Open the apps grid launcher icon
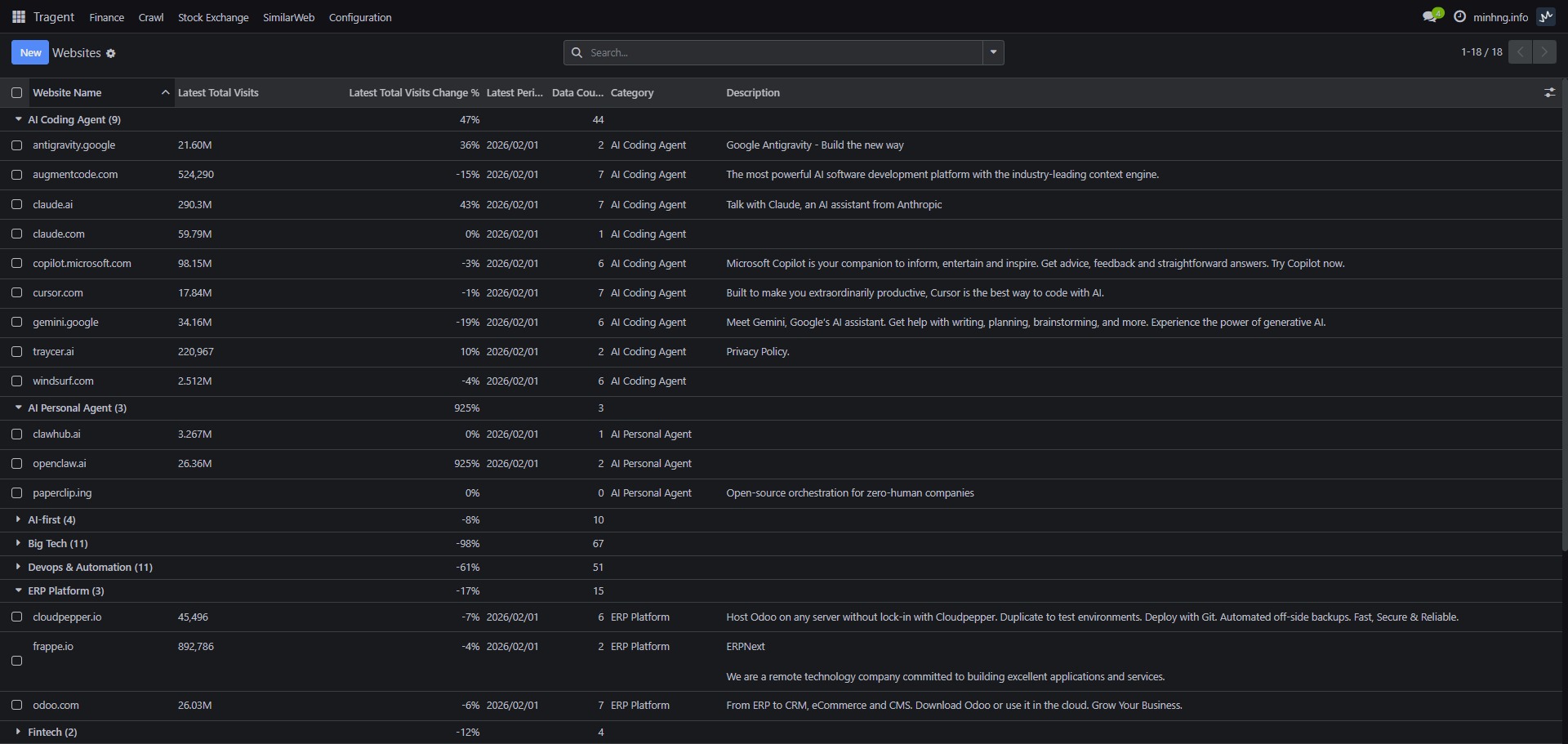 [x=17, y=16]
